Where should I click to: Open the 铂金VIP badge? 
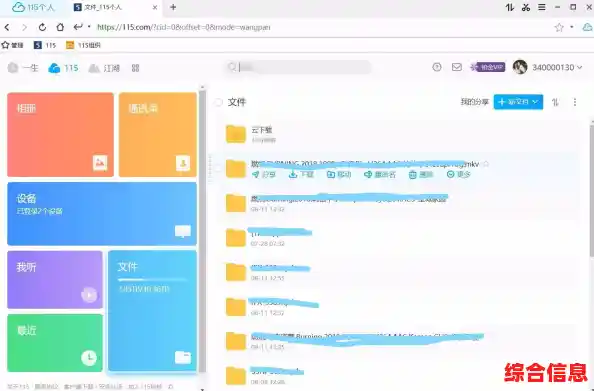click(x=488, y=67)
